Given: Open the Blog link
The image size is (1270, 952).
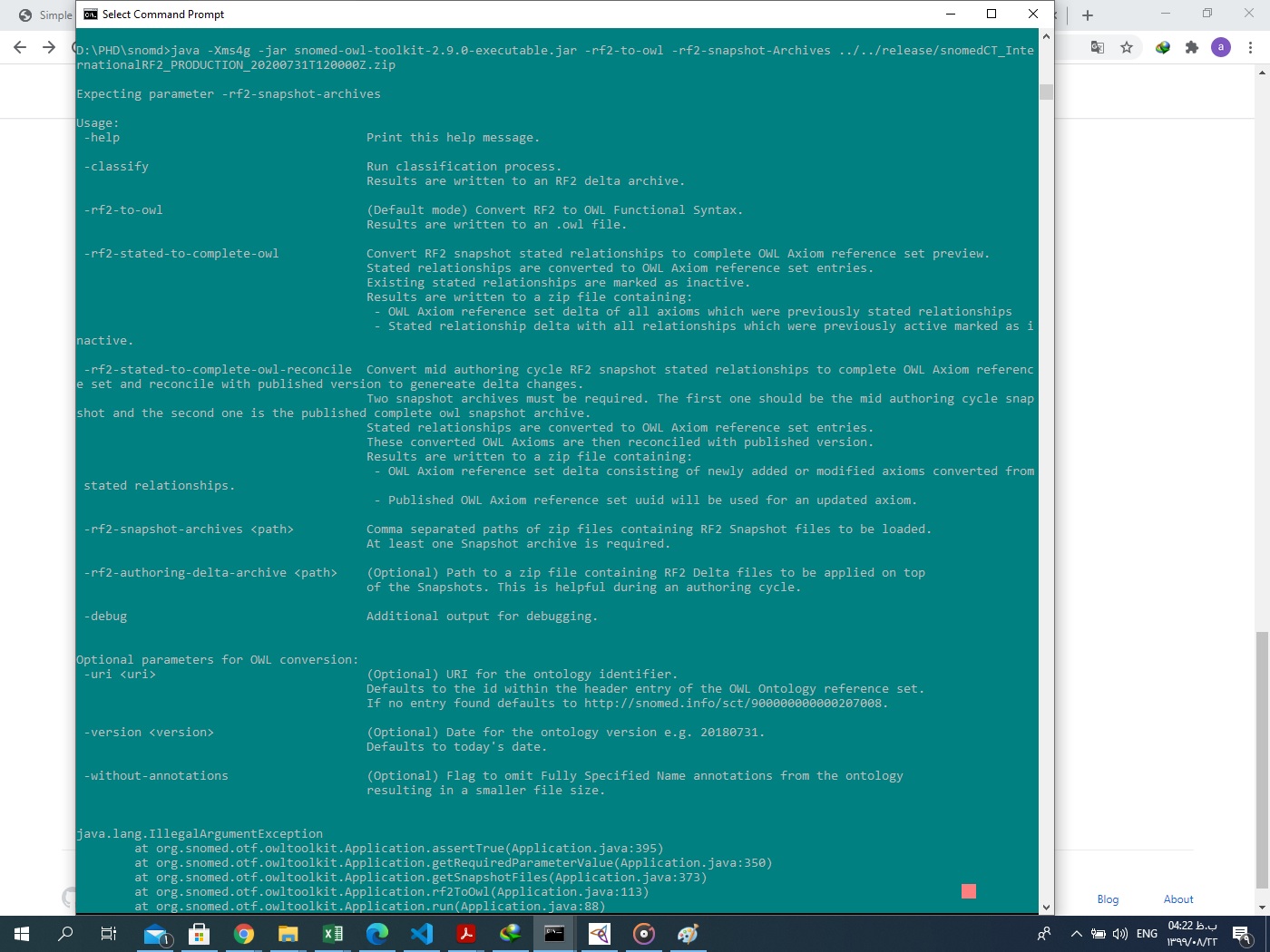Looking at the screenshot, I should 1108,899.
